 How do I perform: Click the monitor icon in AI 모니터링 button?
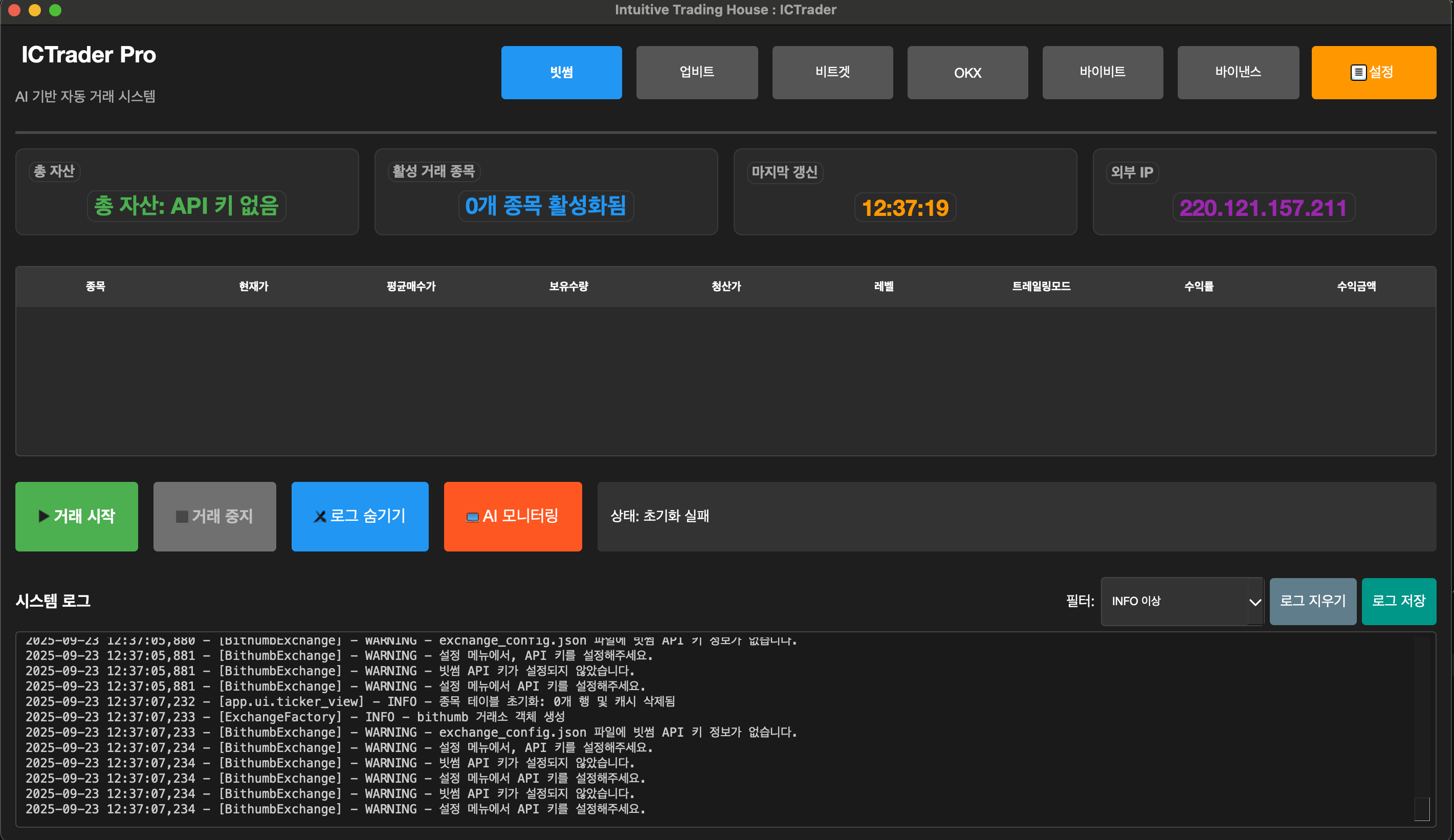pyautogui.click(x=473, y=516)
